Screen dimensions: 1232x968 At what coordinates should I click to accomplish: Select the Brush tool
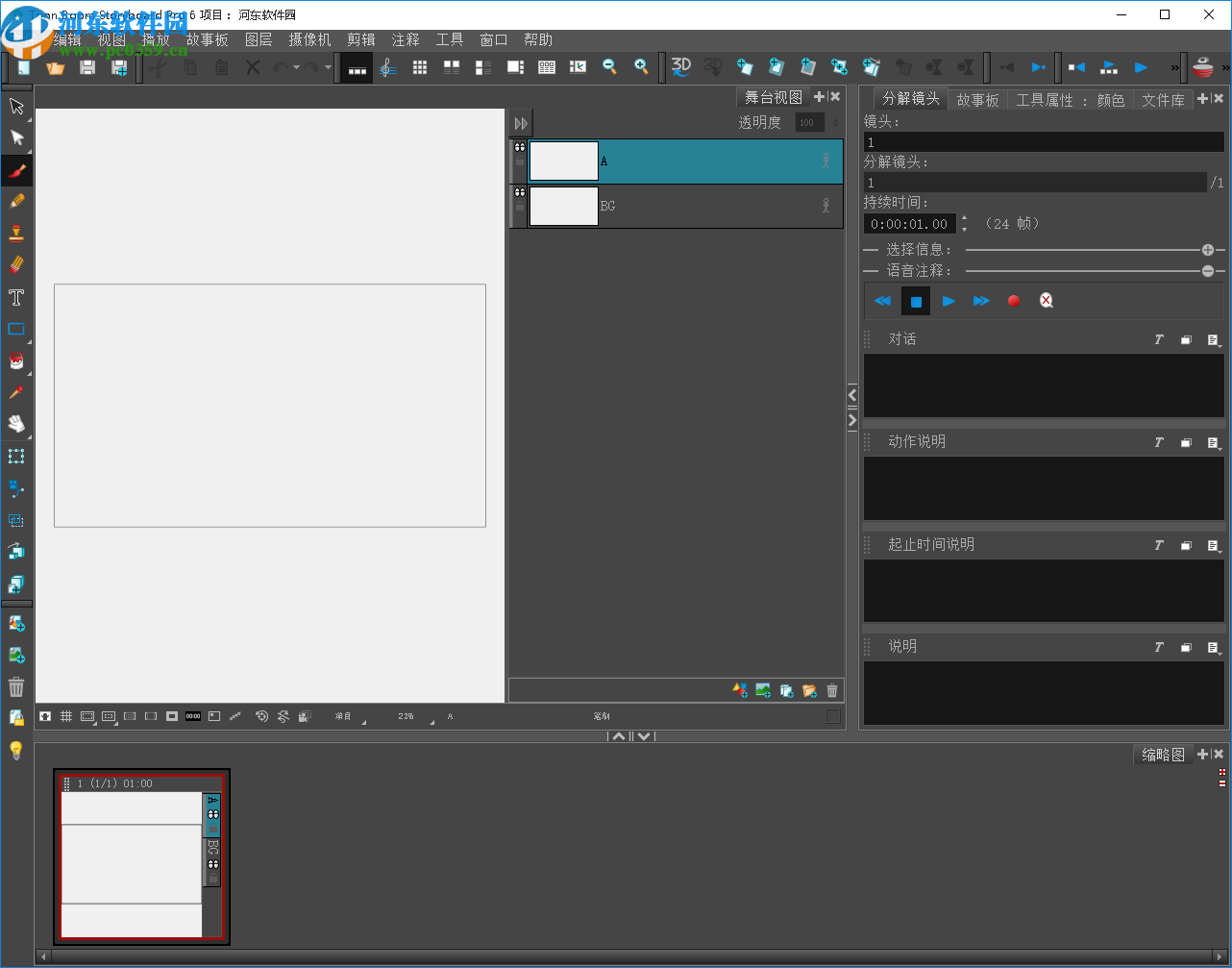(16, 170)
